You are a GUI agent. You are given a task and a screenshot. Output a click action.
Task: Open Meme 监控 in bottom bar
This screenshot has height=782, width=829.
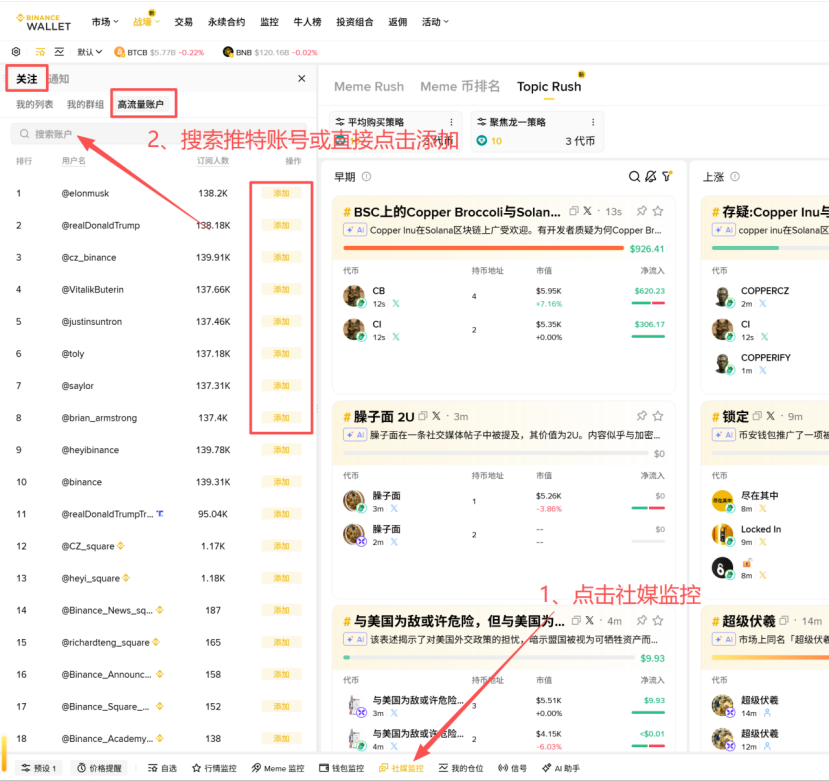click(278, 768)
